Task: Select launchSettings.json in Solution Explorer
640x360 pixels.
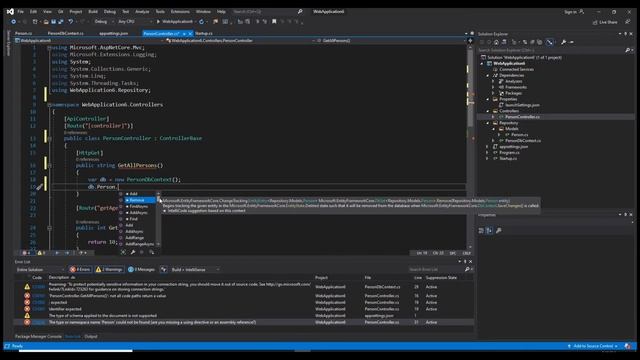Action: pos(522,105)
